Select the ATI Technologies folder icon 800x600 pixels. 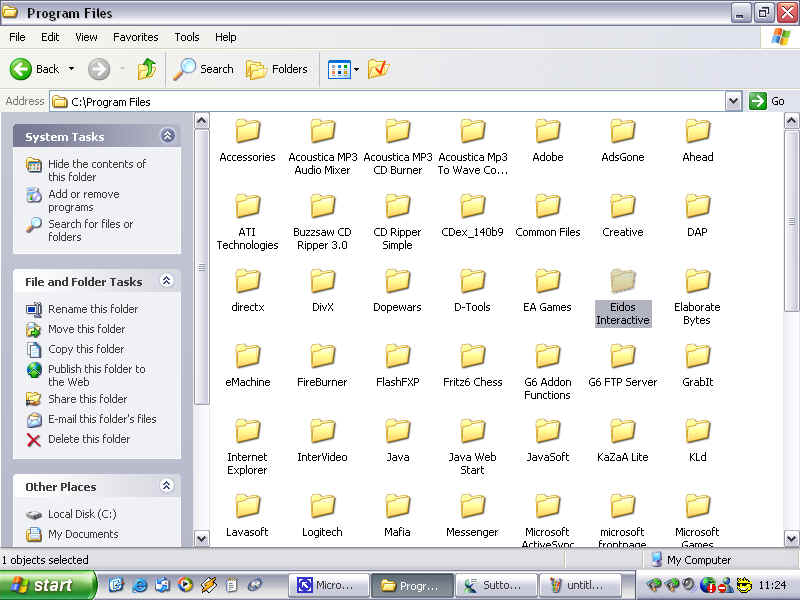pos(247,206)
